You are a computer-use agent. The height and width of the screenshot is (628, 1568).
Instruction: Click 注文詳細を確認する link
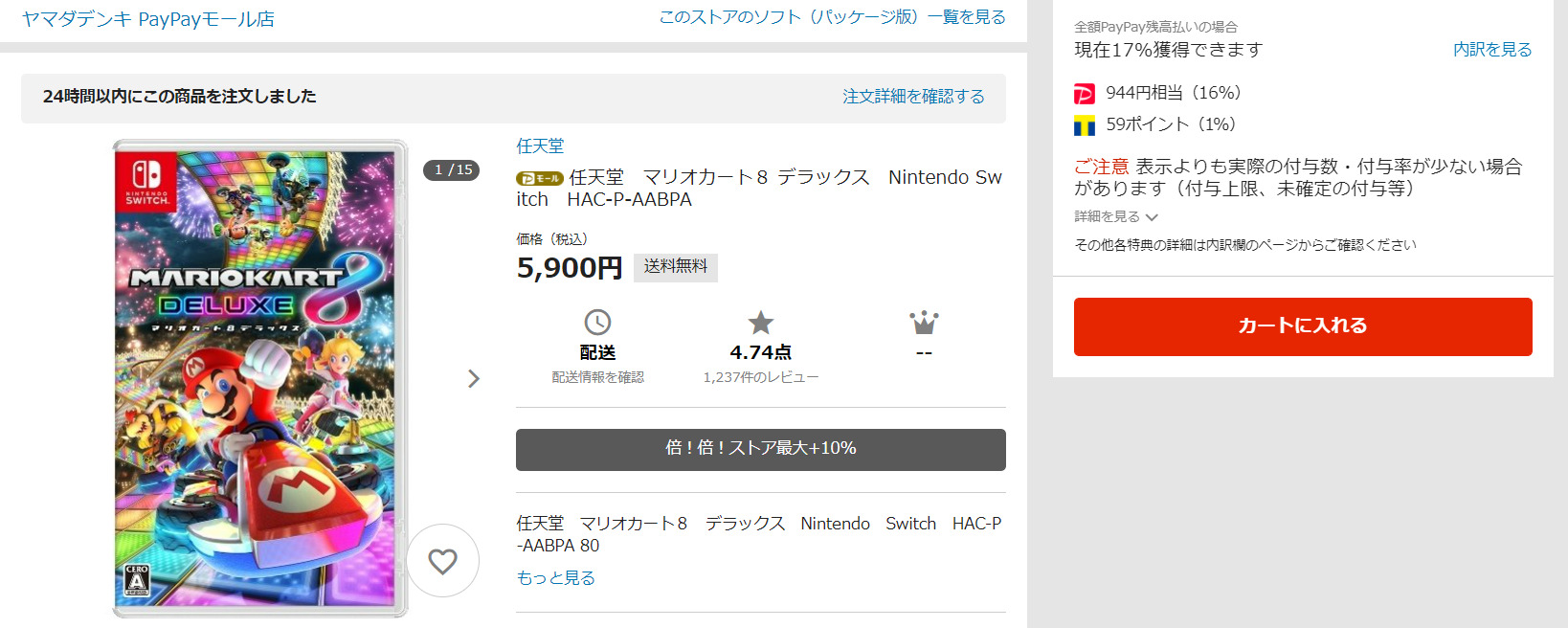pos(913,97)
